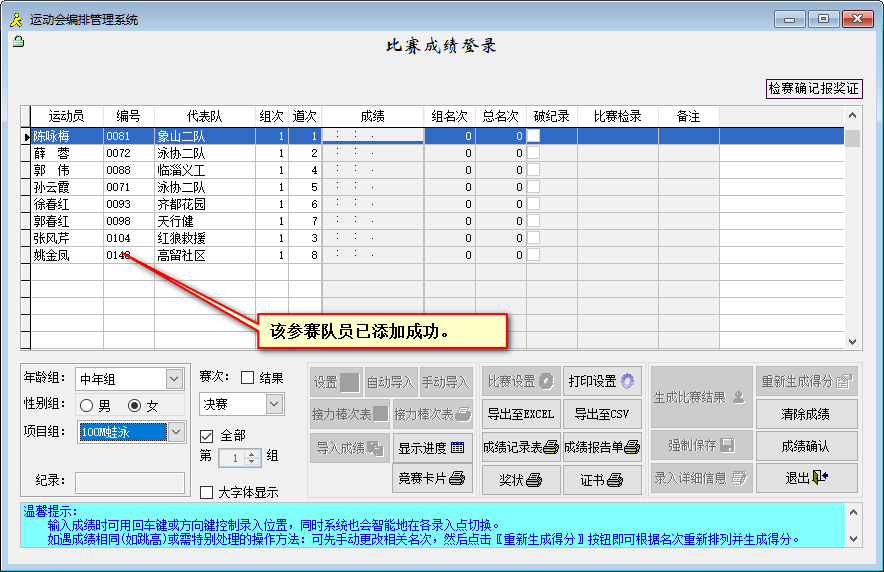Viewport: 884px width, 572px height.
Task: Expand the 赛次 决赛 dropdown
Action: 274,404
